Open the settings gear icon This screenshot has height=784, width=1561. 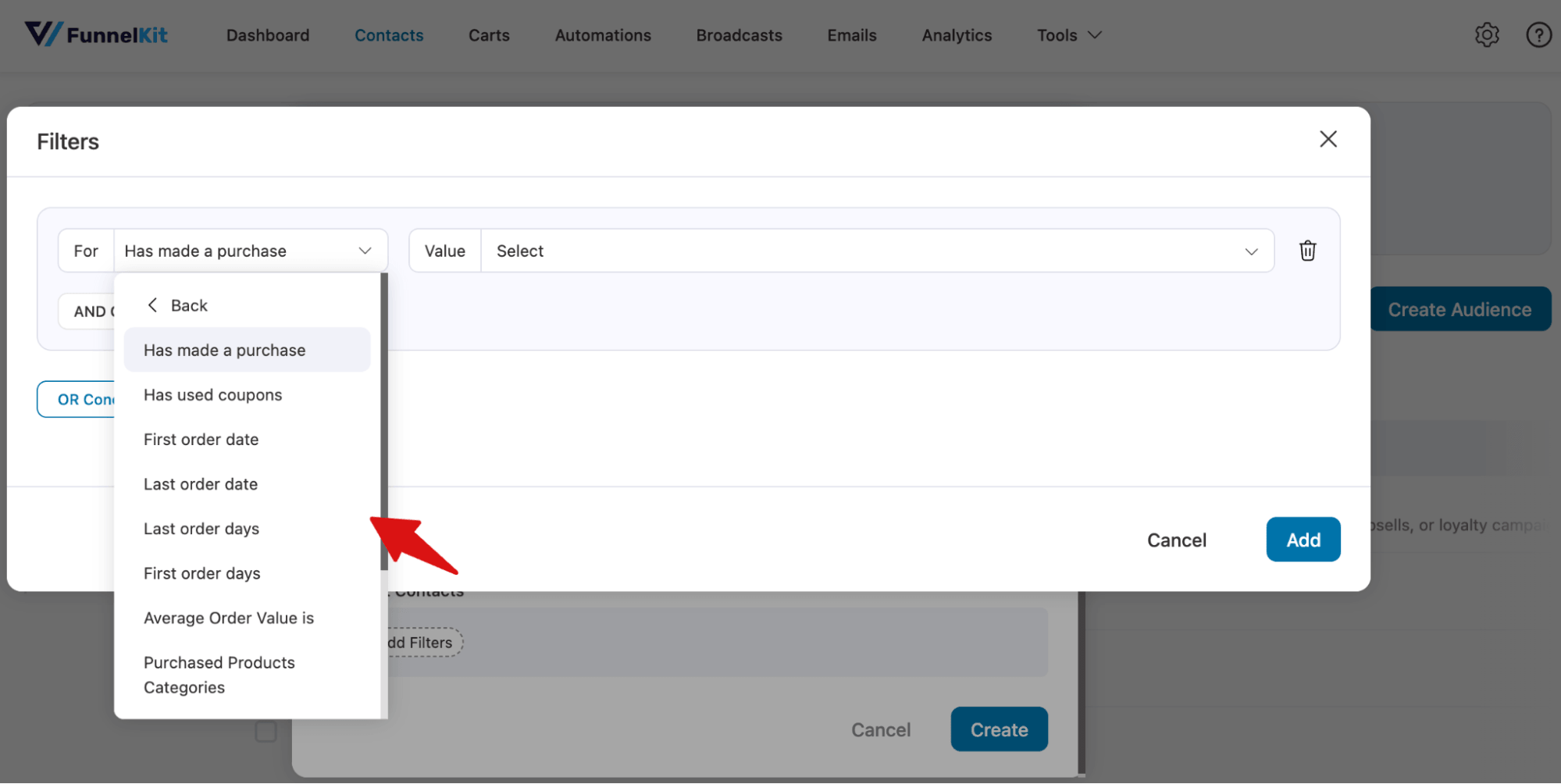coord(1487,35)
